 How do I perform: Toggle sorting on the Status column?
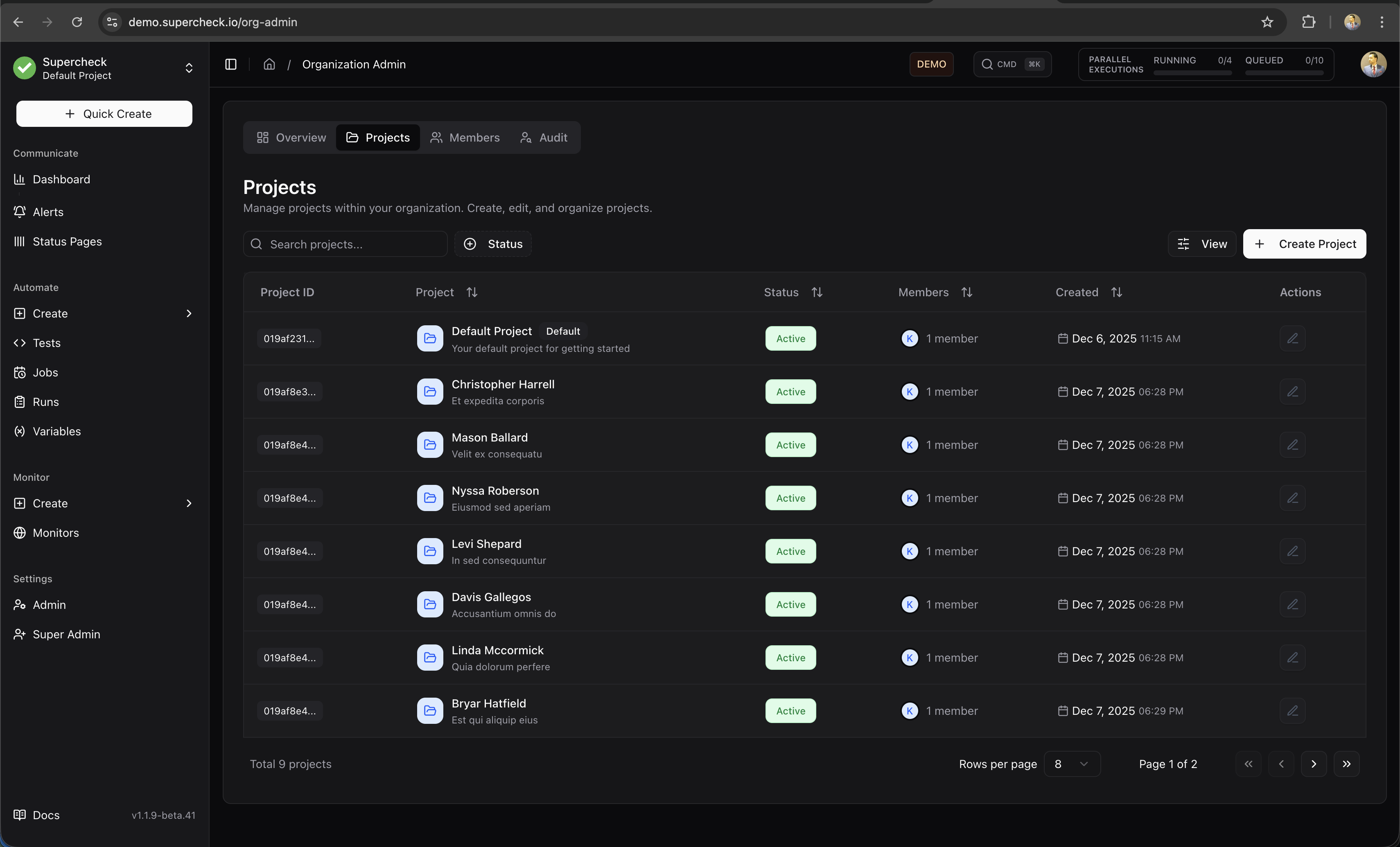pyautogui.click(x=817, y=292)
